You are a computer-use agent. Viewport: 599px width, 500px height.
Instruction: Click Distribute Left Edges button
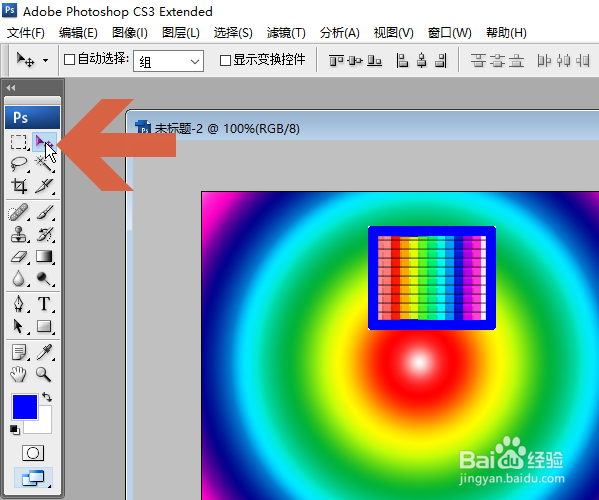[544, 60]
